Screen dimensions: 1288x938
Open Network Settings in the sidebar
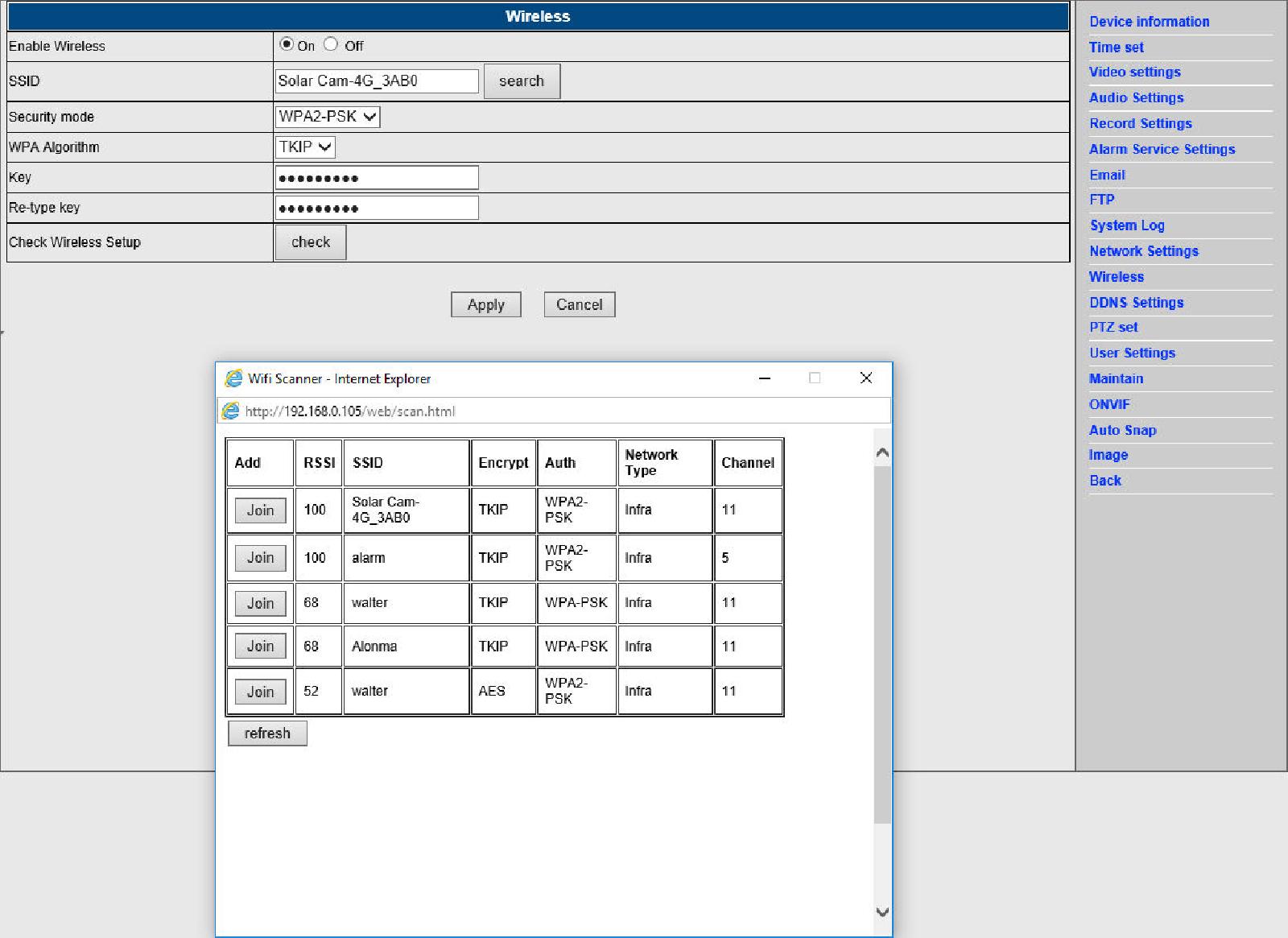pos(1143,251)
